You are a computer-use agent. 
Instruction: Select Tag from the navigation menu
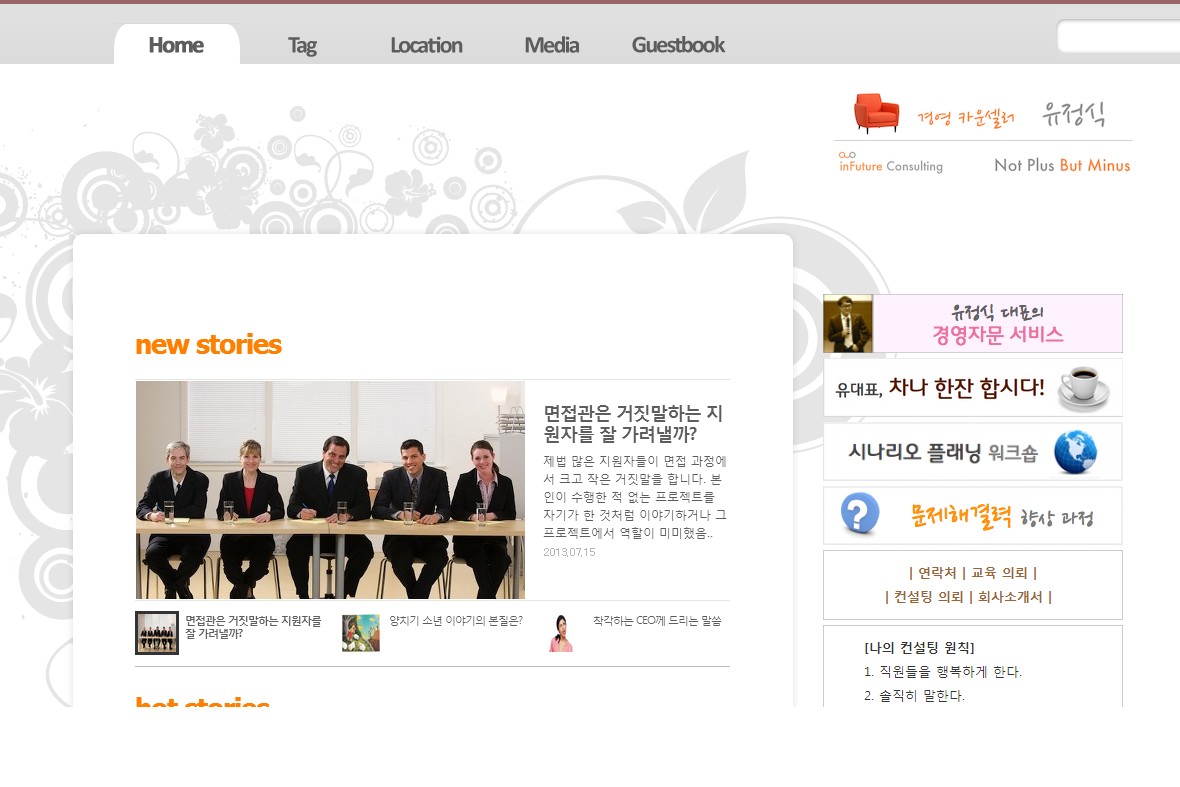pos(302,44)
